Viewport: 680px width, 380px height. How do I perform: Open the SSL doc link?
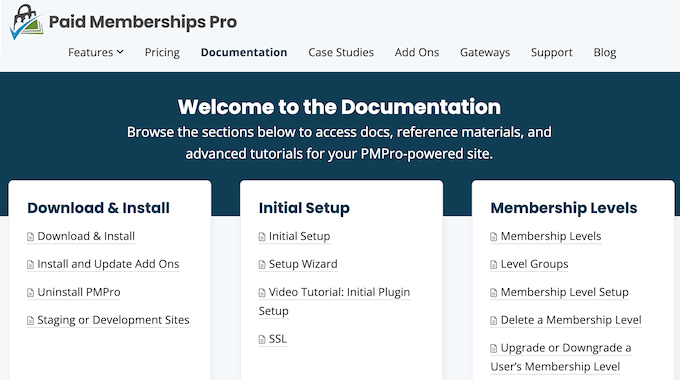(278, 339)
